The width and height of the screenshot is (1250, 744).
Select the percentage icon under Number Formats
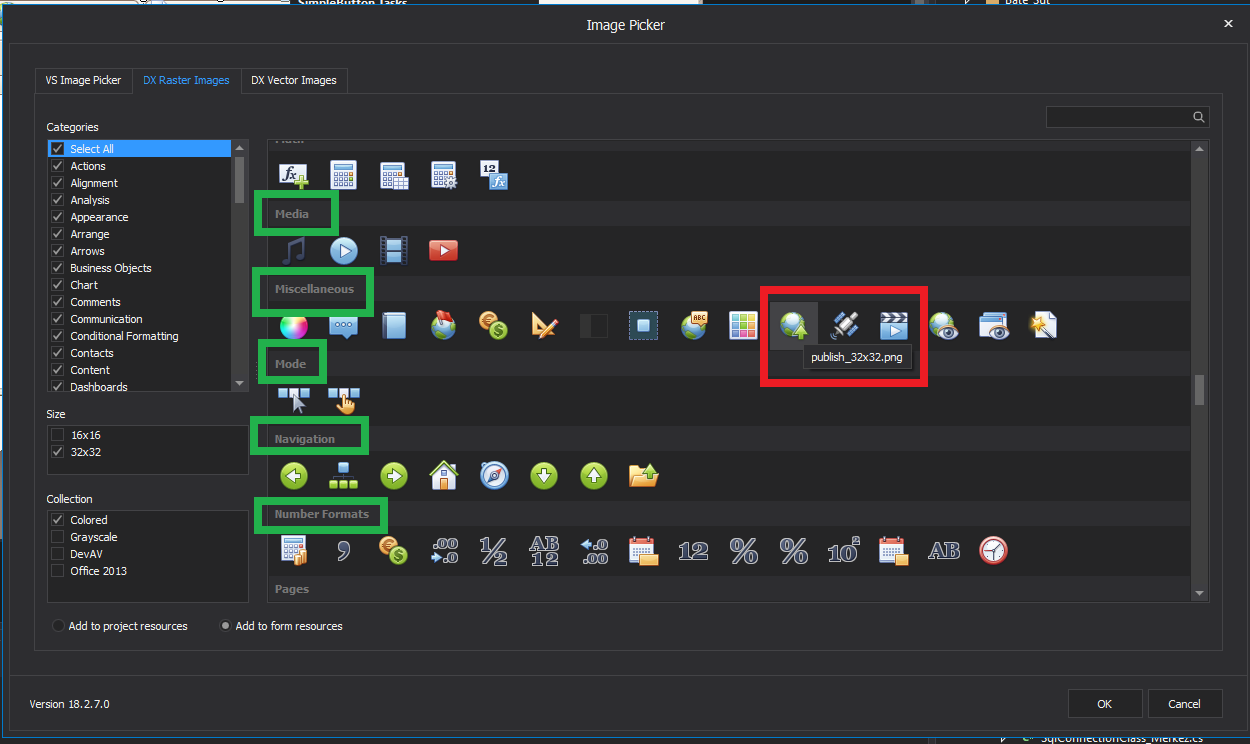[x=743, y=550]
